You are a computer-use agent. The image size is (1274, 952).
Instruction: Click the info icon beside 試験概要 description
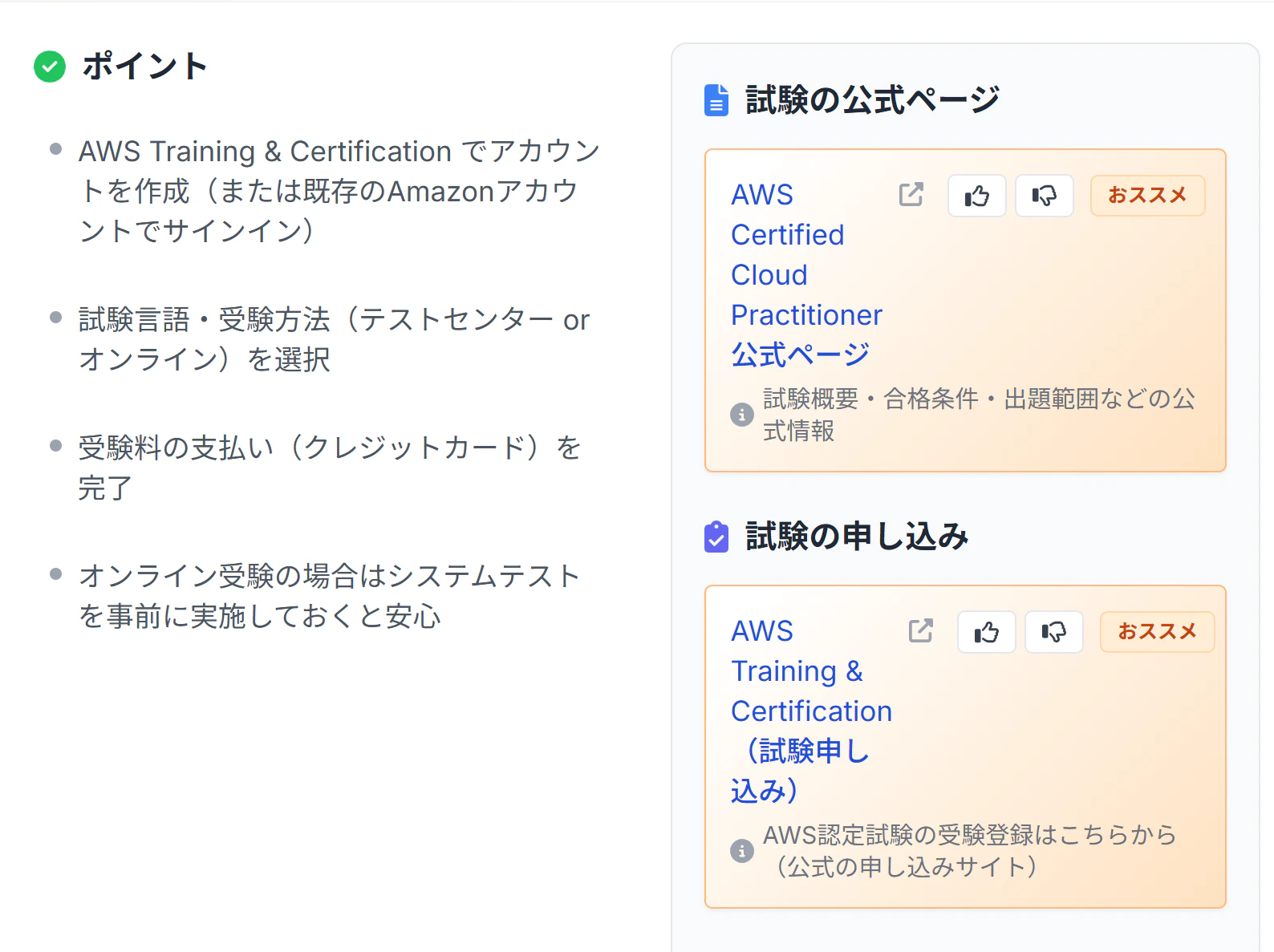click(x=741, y=415)
